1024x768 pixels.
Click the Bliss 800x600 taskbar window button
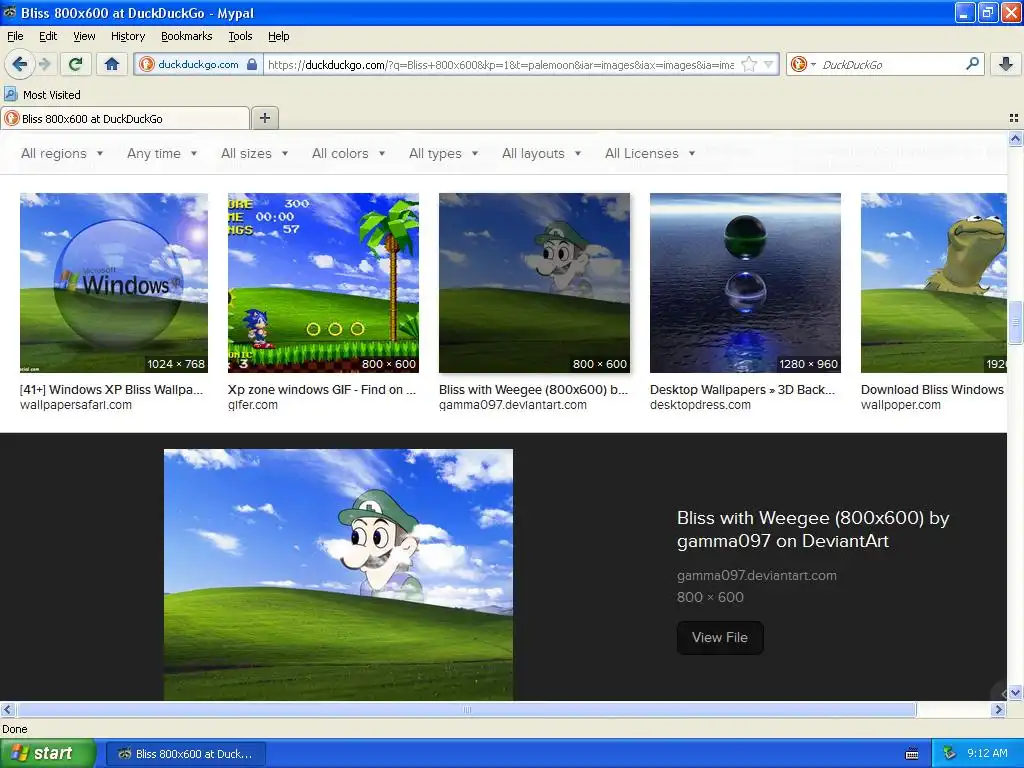click(186, 754)
